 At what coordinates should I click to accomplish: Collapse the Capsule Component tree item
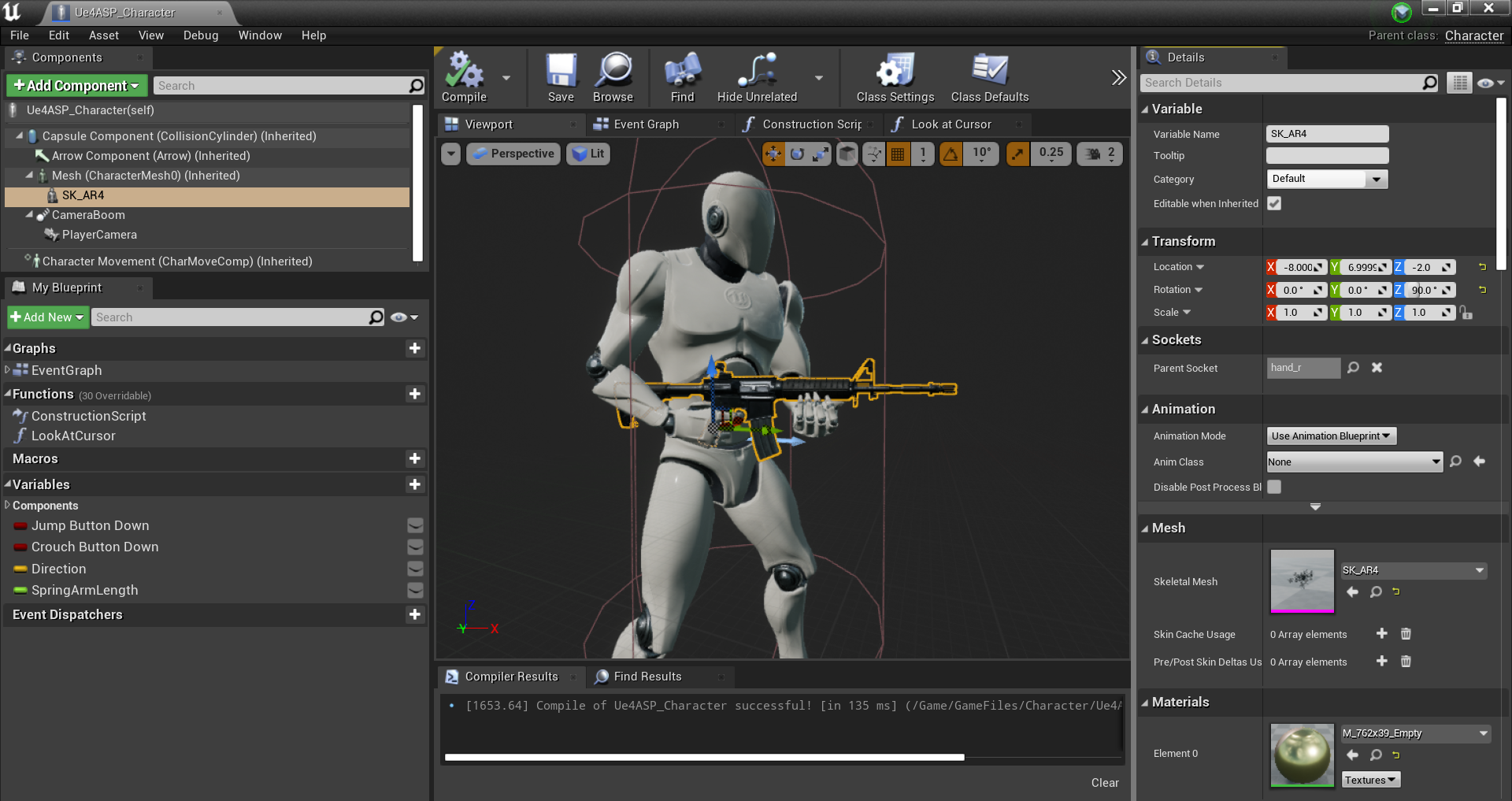coord(19,135)
